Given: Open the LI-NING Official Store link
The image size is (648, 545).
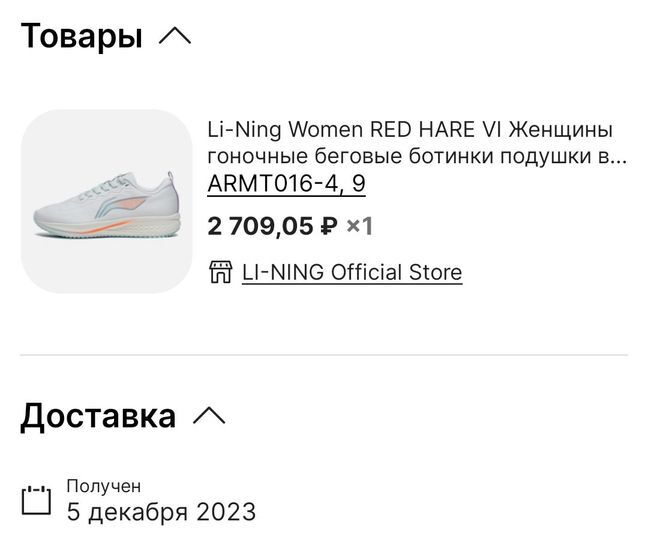Looking at the screenshot, I should (352, 272).
